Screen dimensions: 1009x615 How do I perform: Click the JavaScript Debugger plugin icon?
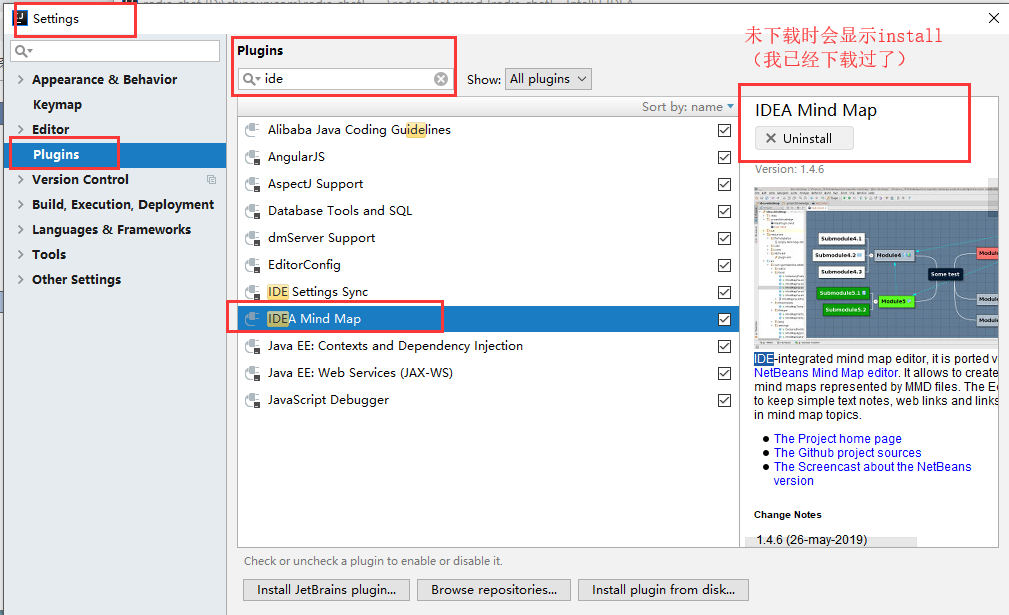pyautogui.click(x=252, y=400)
